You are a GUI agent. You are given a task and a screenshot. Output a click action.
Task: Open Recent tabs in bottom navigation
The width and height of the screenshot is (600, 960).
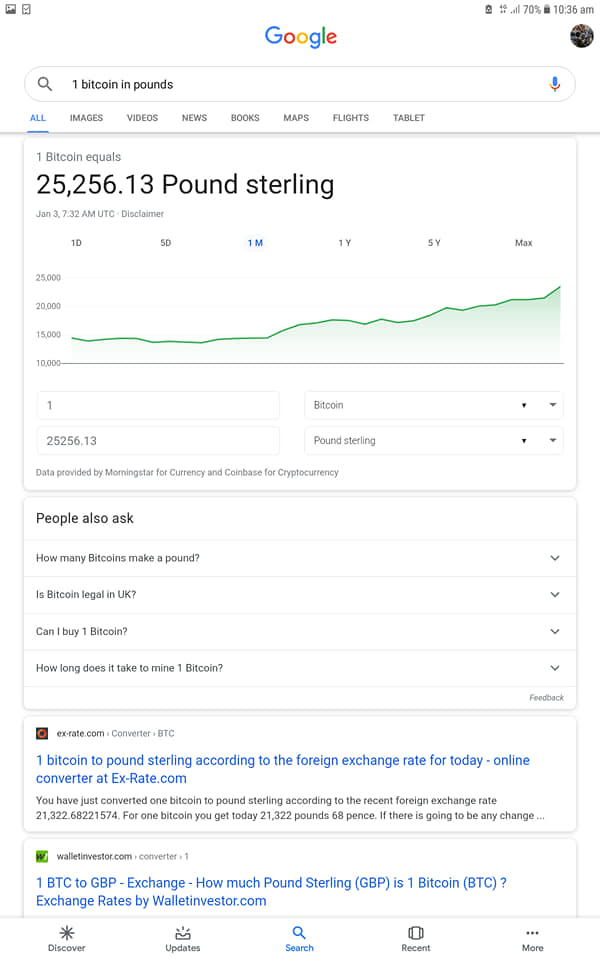416,939
